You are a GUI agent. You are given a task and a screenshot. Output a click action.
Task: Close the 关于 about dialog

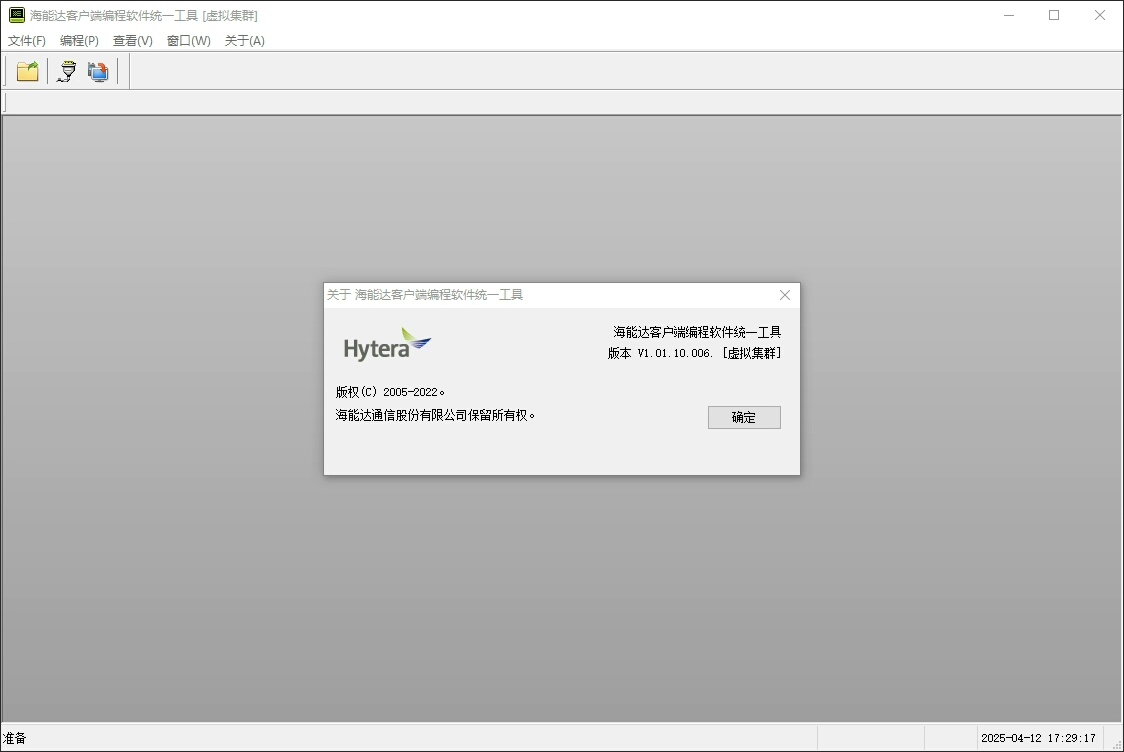click(785, 295)
